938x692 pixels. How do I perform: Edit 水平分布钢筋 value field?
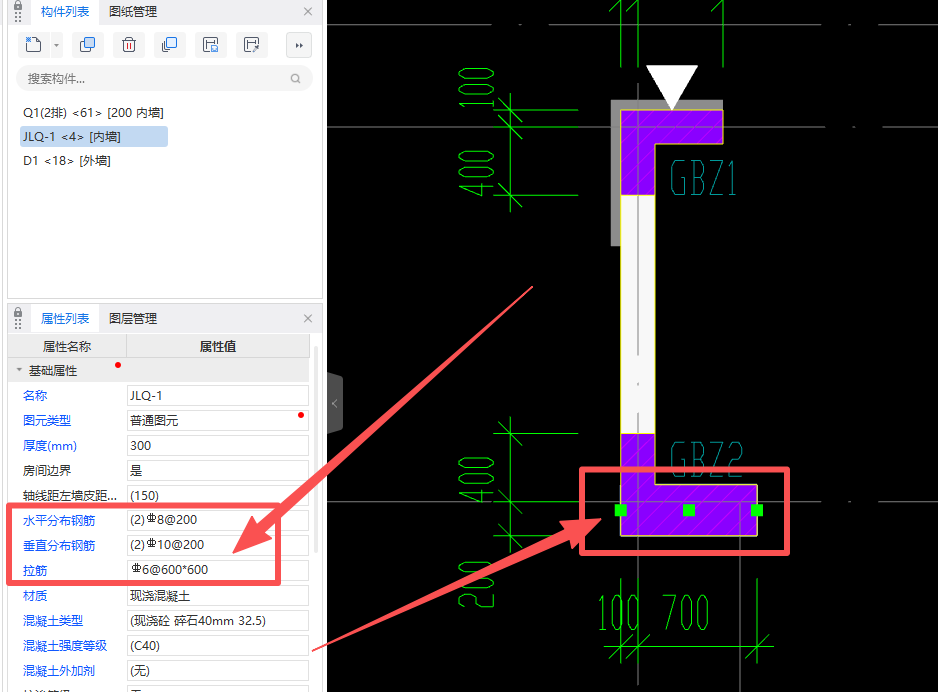coord(218,520)
